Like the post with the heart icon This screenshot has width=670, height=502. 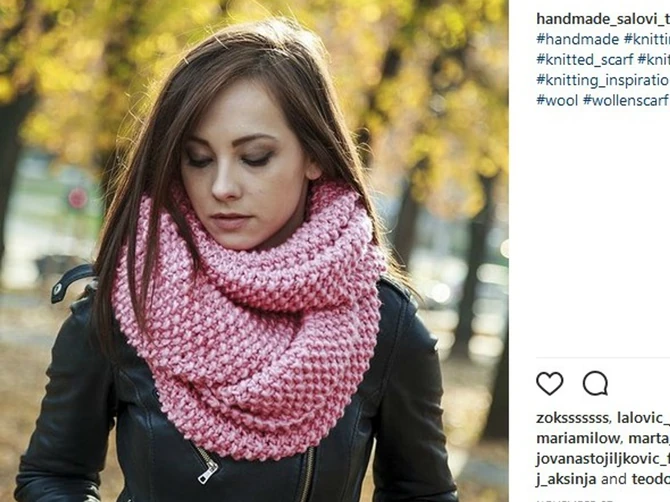(x=550, y=383)
